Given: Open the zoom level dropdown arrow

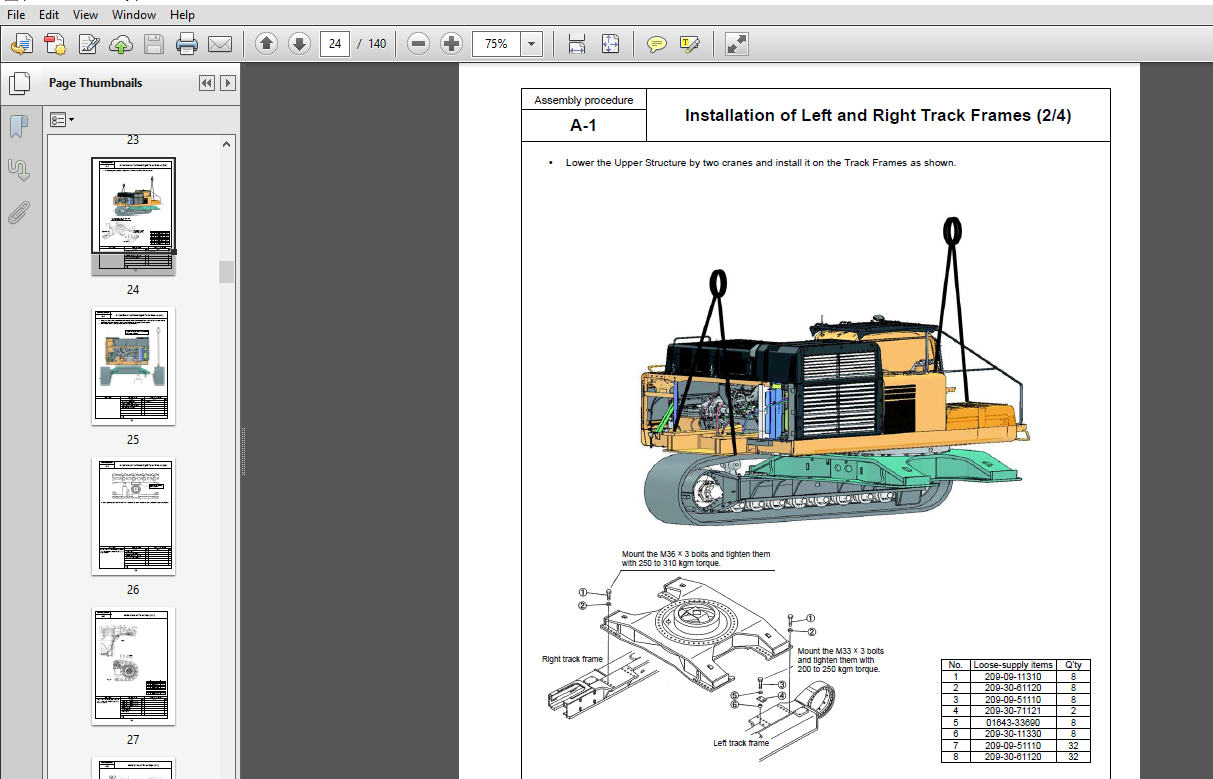Looking at the screenshot, I should 532,44.
